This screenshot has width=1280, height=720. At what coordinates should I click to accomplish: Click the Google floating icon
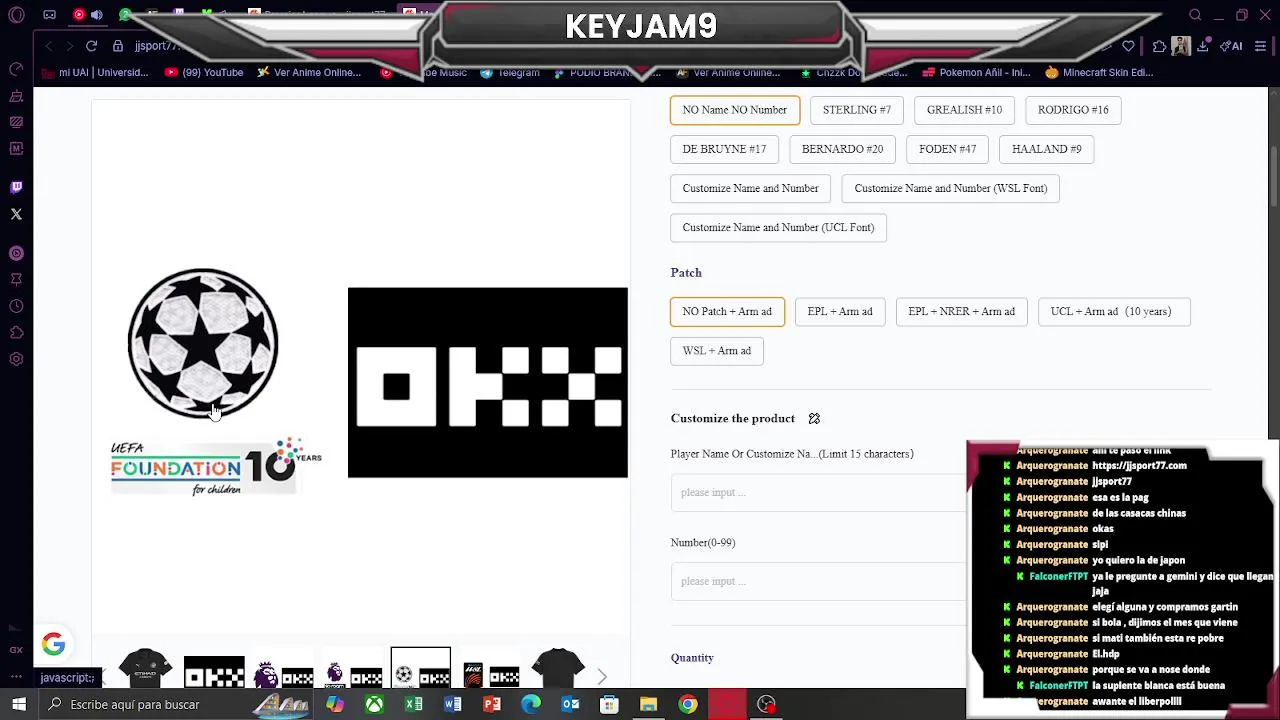54,645
